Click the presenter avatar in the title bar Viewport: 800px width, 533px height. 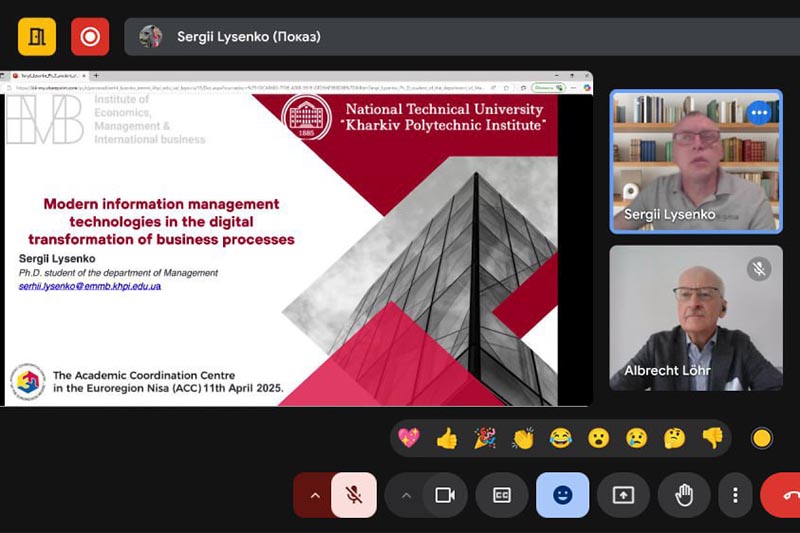(x=151, y=37)
